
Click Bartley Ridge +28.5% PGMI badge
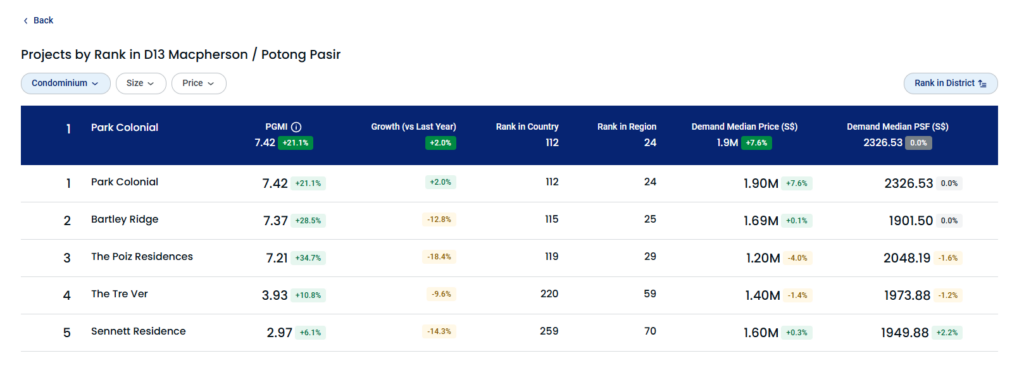click(308, 221)
